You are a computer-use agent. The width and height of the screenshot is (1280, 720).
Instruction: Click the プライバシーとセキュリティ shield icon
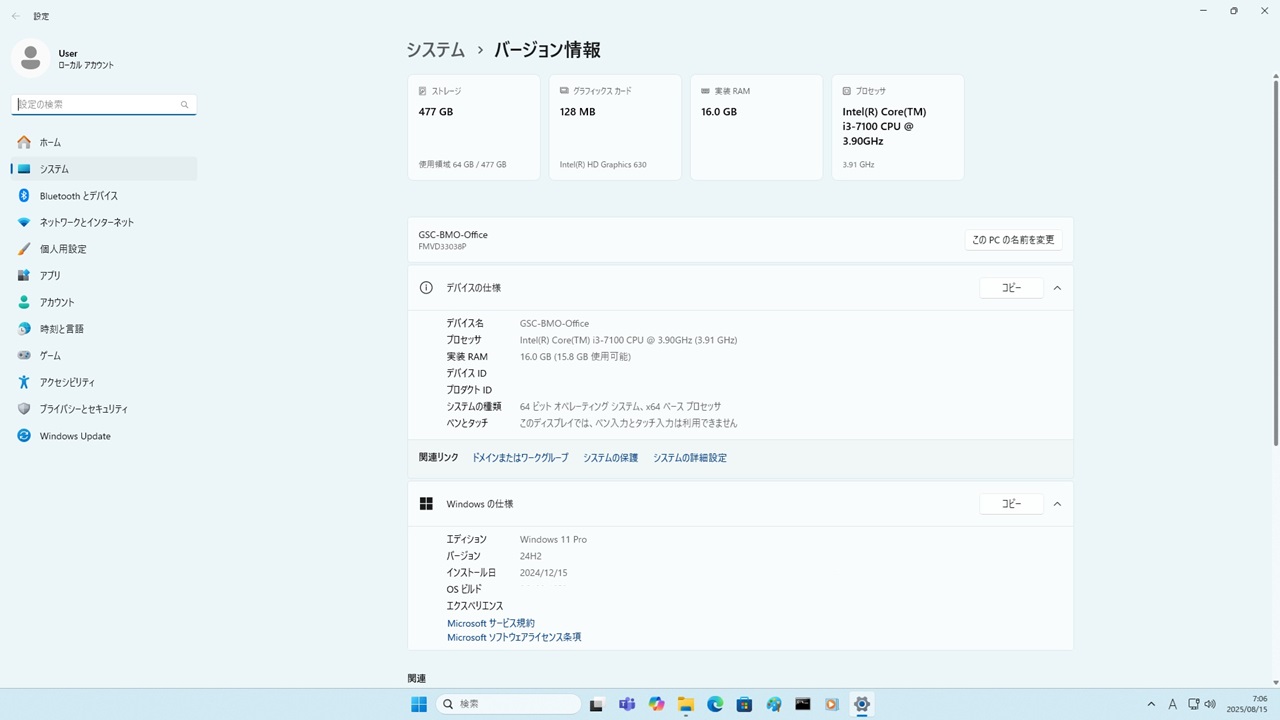(24, 409)
